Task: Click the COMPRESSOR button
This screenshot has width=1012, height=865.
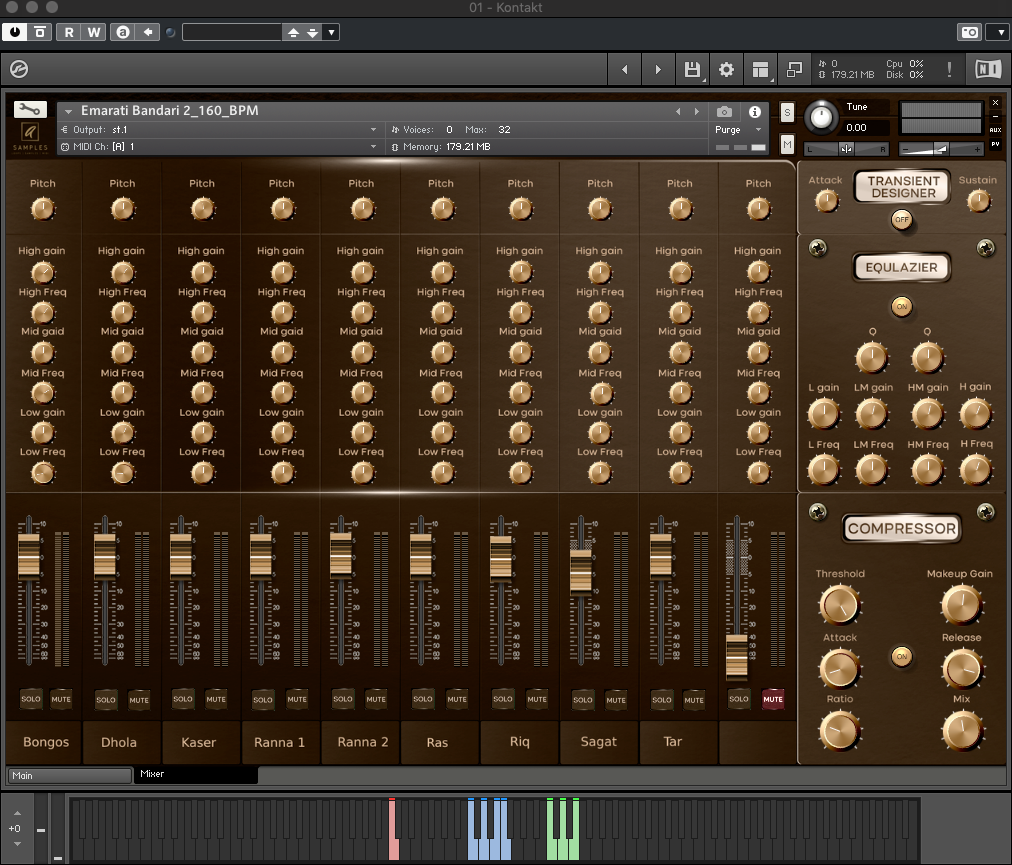Action: (x=902, y=529)
